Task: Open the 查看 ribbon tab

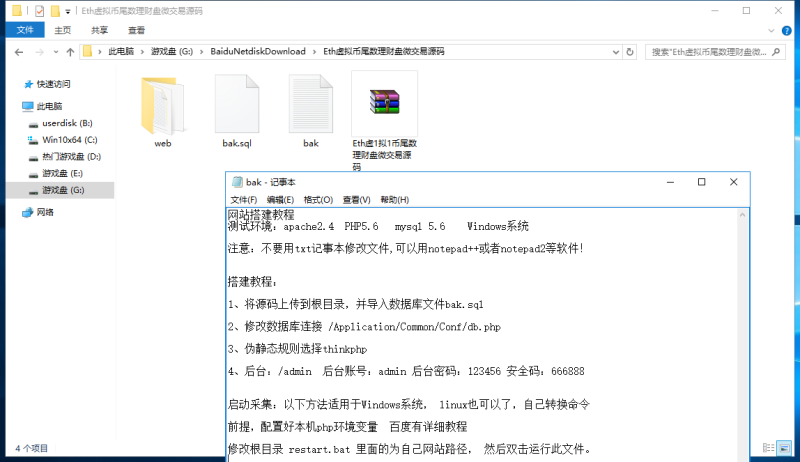Action: (x=136, y=30)
